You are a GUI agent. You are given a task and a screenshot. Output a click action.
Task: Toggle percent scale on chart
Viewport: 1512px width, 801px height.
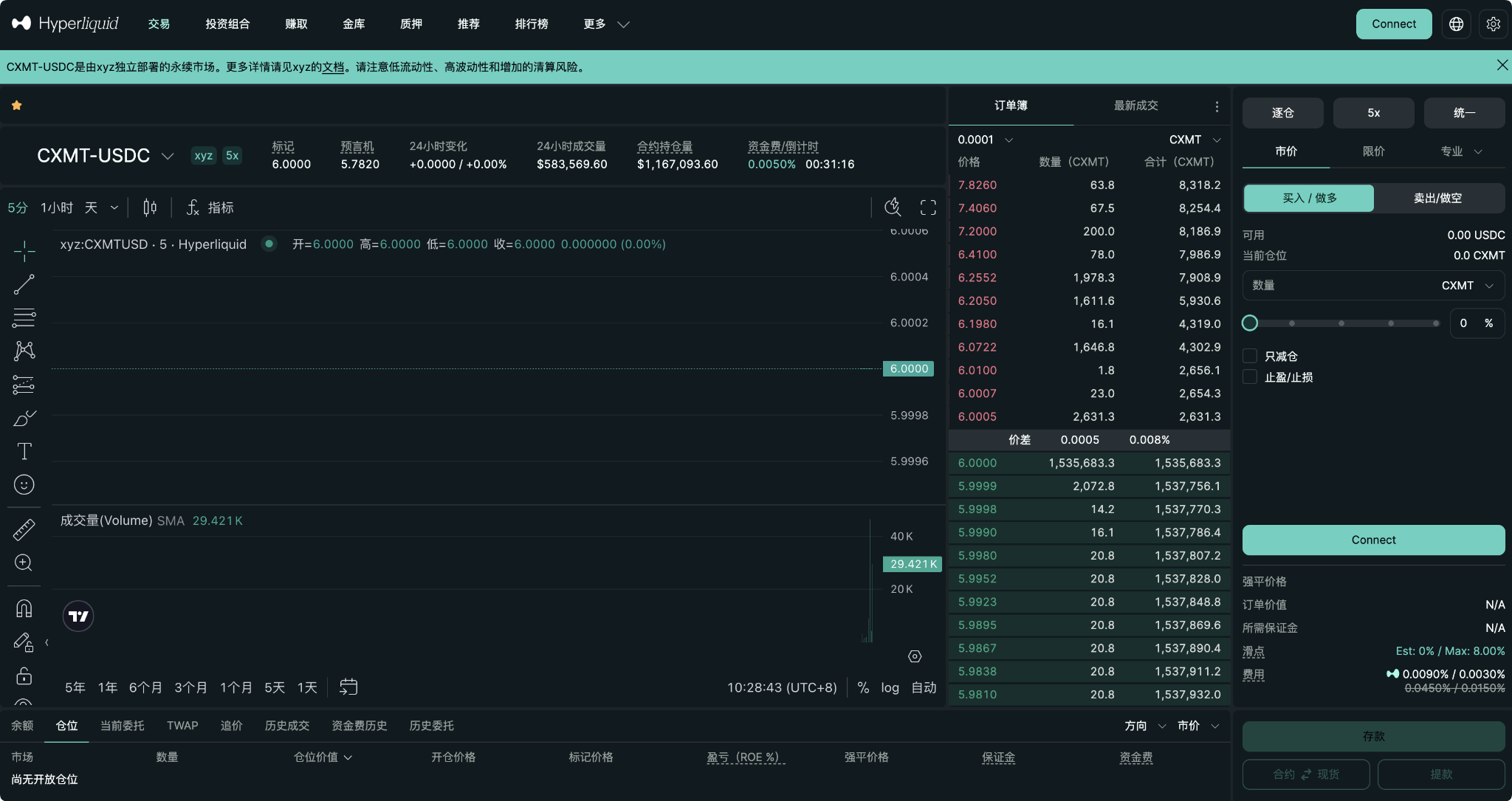863,687
